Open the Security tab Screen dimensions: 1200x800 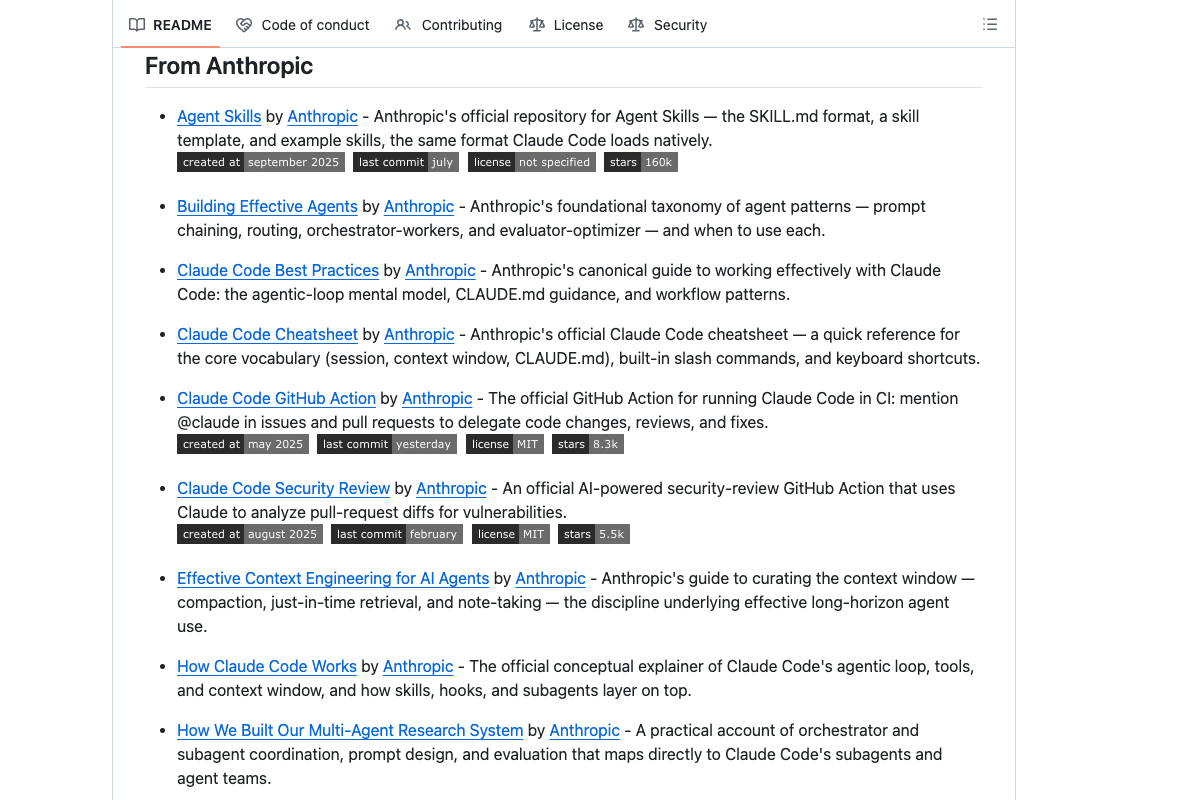pos(667,25)
